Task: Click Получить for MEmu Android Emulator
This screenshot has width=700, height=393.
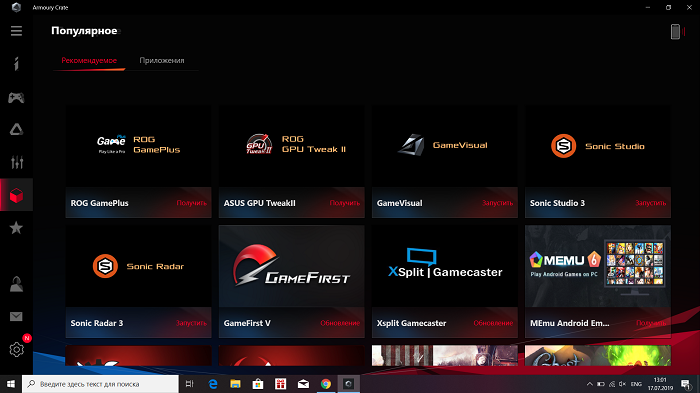Action: 651,323
